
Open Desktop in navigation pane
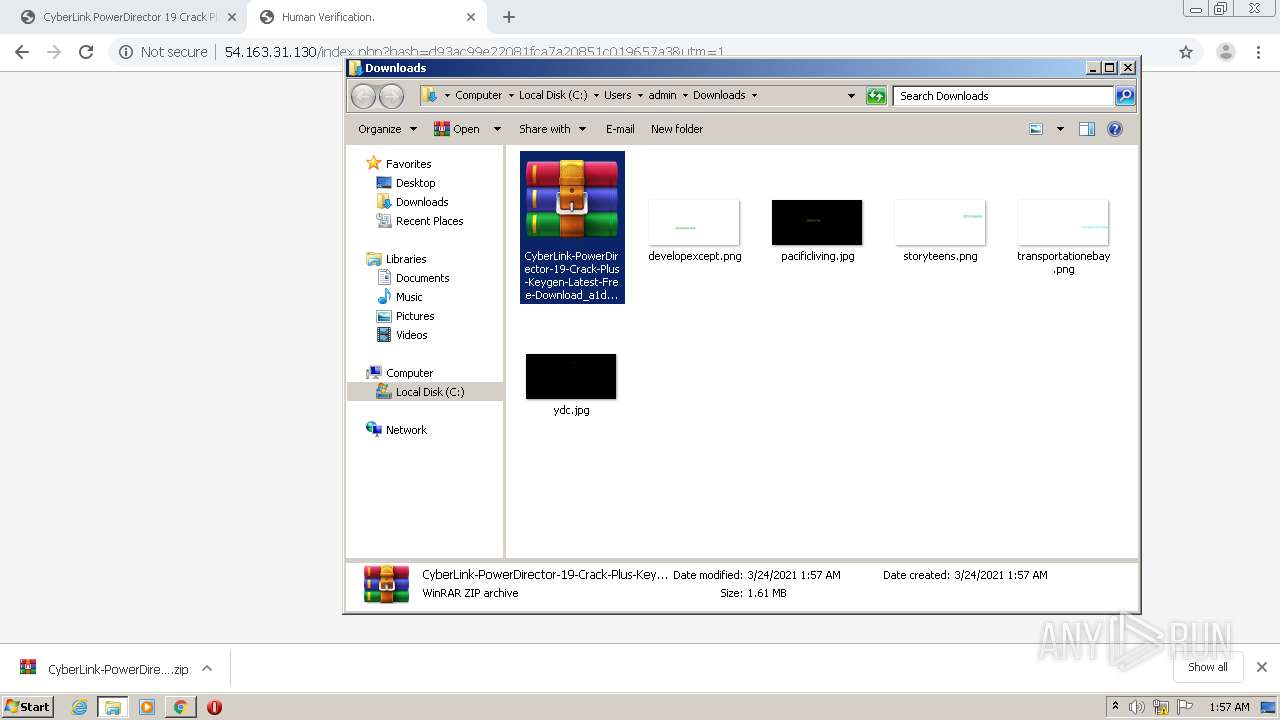(x=415, y=183)
